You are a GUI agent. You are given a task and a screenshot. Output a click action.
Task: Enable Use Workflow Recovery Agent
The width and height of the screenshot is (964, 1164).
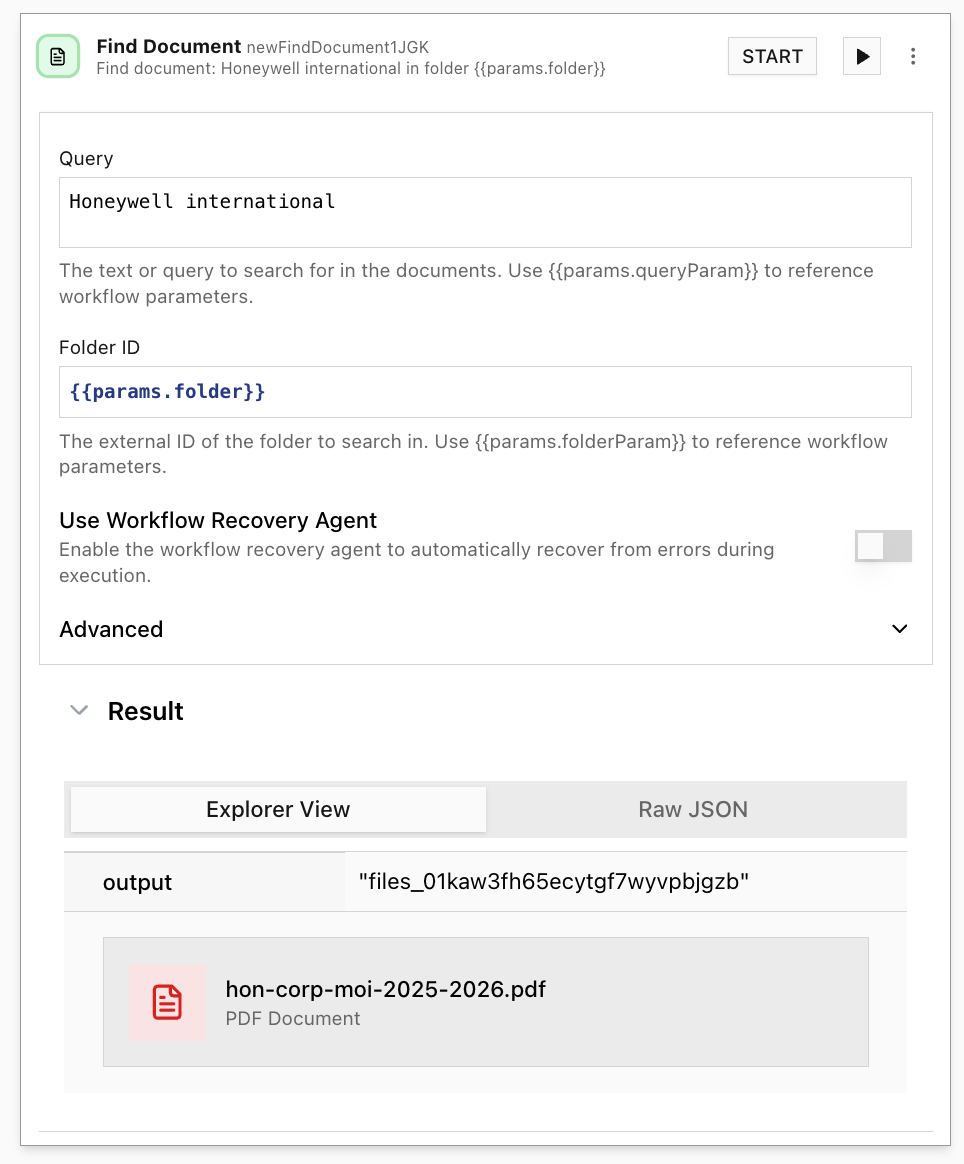[883, 546]
